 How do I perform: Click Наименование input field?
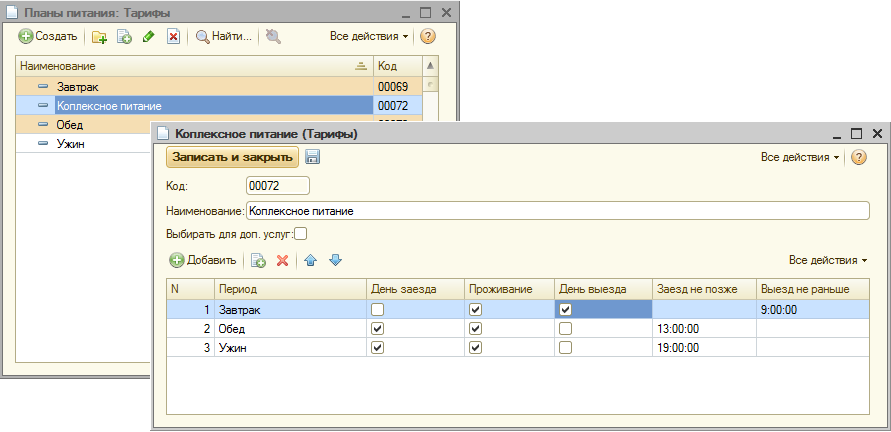tap(557, 210)
